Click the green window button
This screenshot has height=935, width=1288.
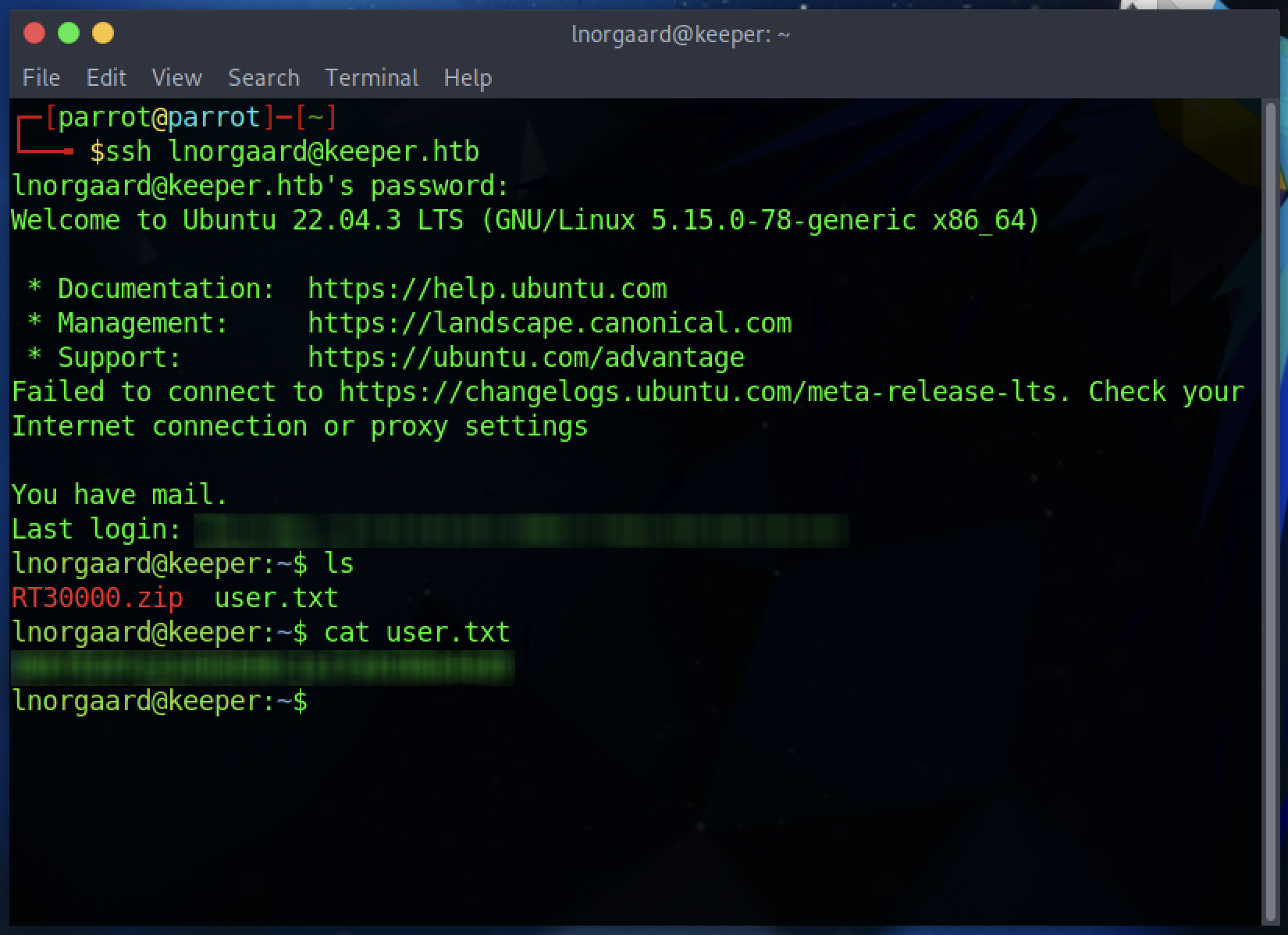[69, 34]
